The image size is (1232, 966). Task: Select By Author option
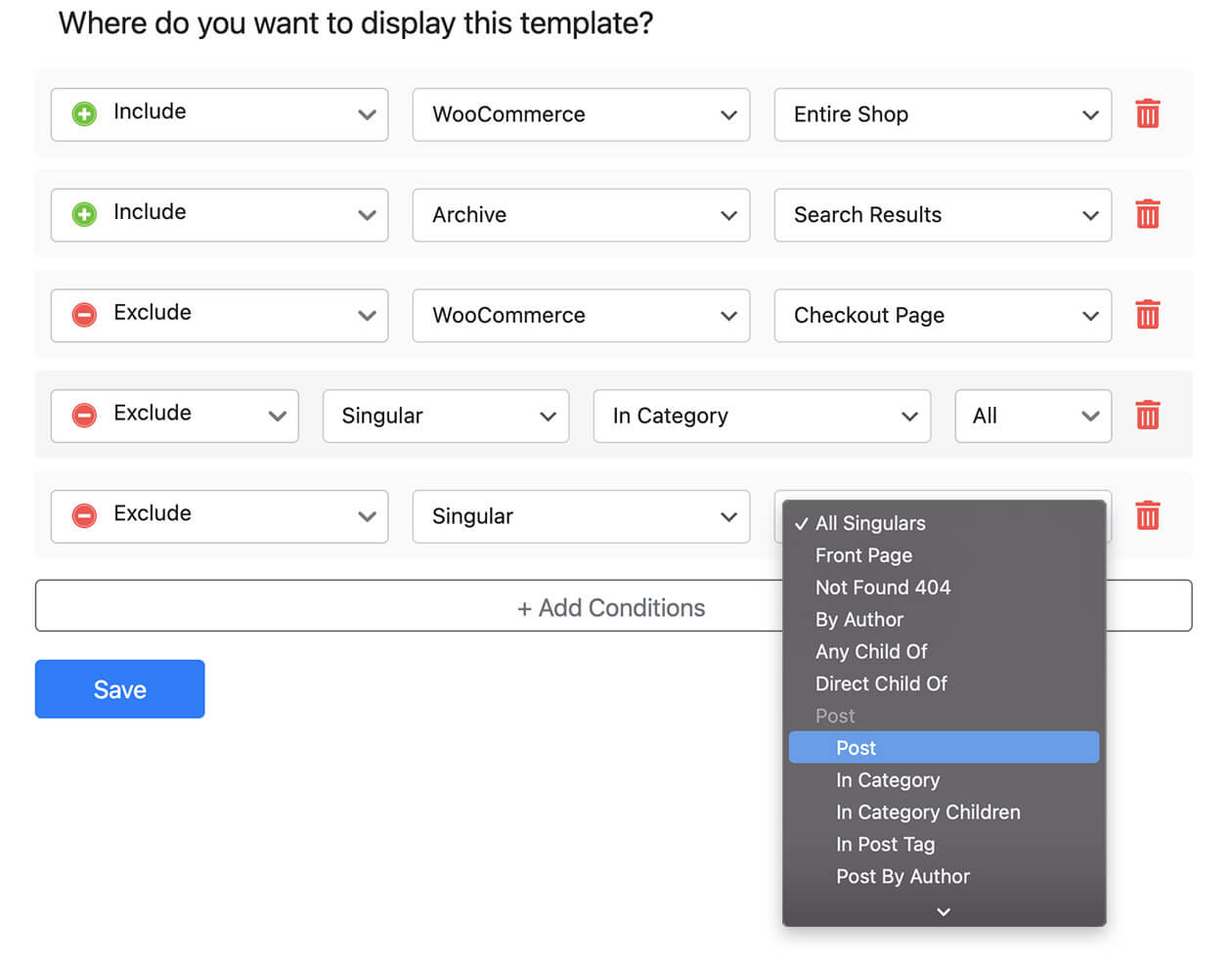945,620
